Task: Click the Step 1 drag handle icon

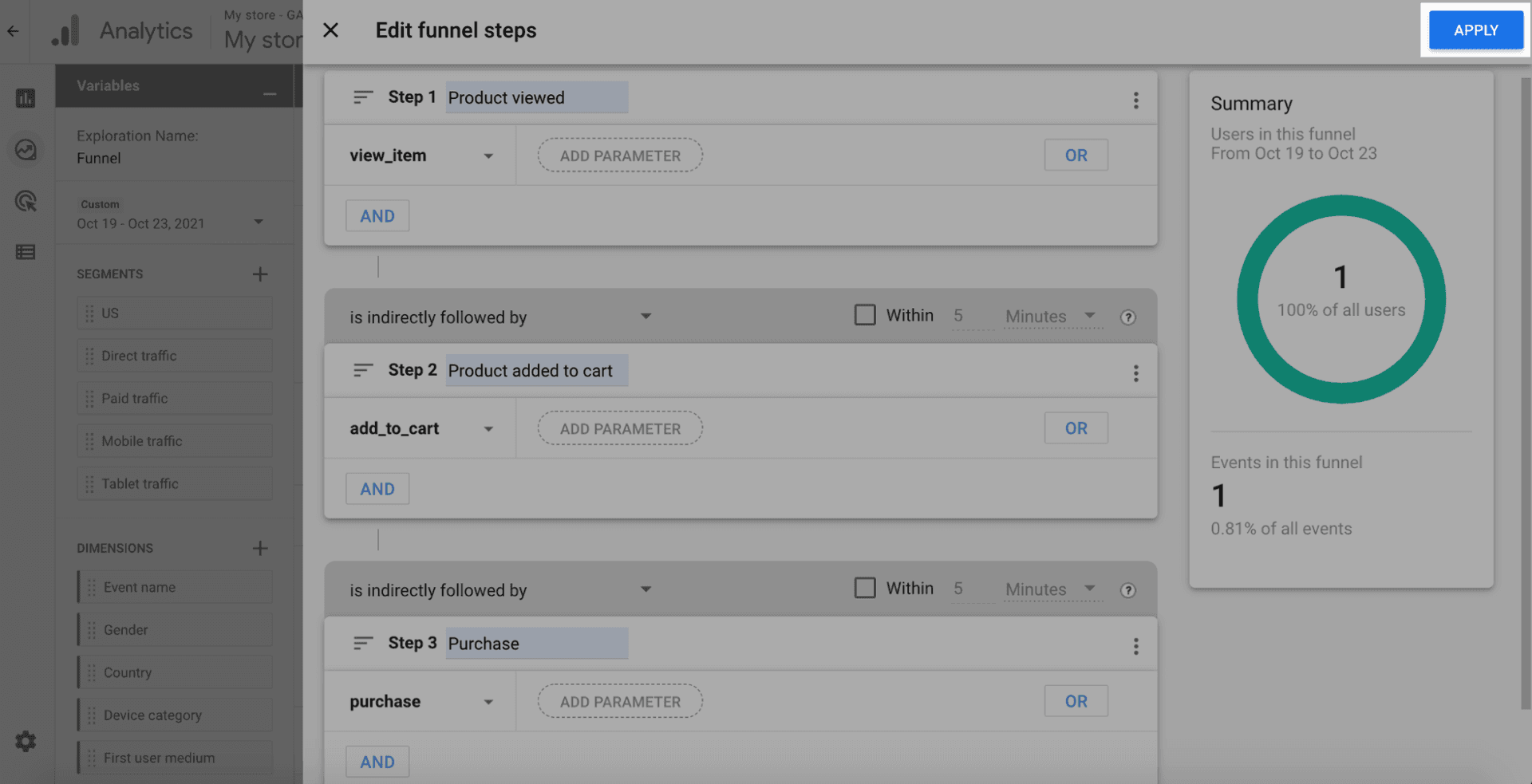Action: pos(363,97)
